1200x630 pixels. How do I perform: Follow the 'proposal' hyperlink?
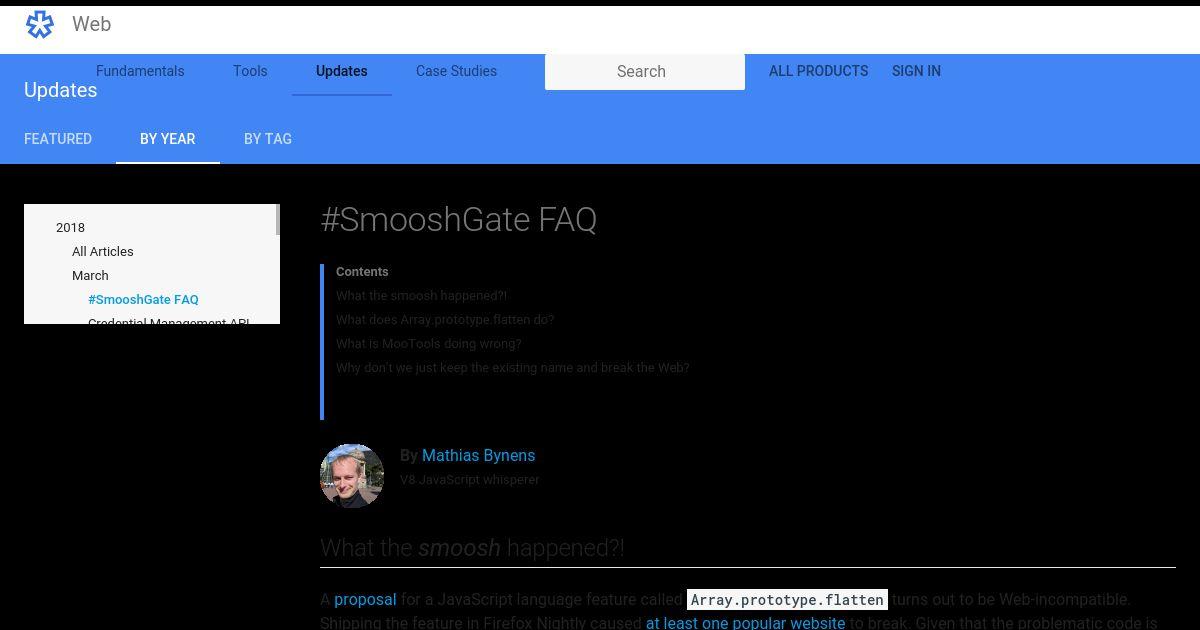point(365,599)
